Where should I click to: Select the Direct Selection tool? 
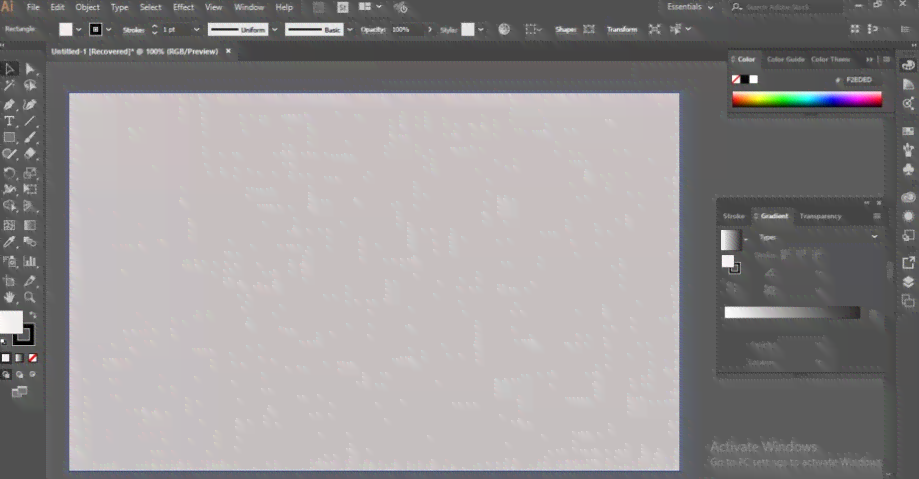pos(30,69)
